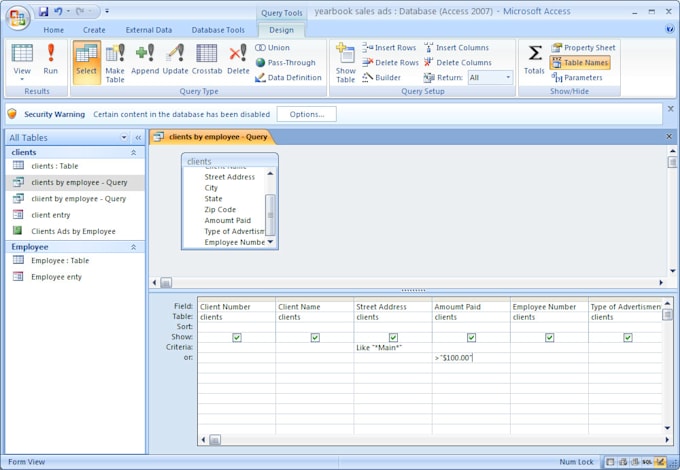Uncheck Show for Client Name column
The image size is (680, 470).
click(x=315, y=337)
